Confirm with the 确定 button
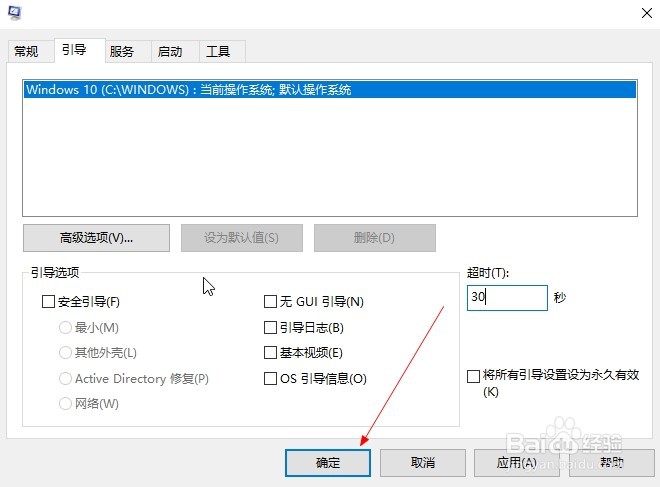The height and width of the screenshot is (487, 660). tap(328, 463)
